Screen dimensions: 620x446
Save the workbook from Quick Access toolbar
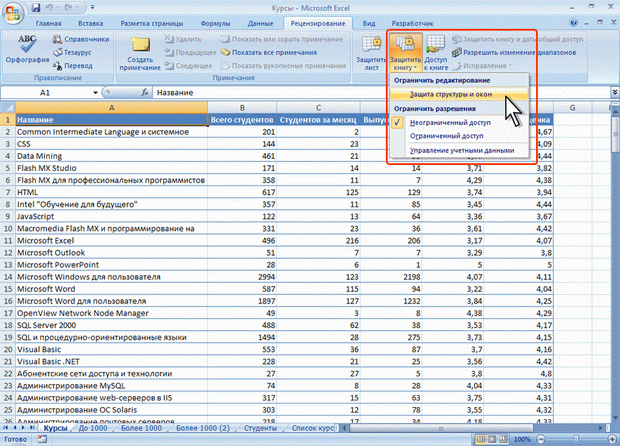click(36, 8)
